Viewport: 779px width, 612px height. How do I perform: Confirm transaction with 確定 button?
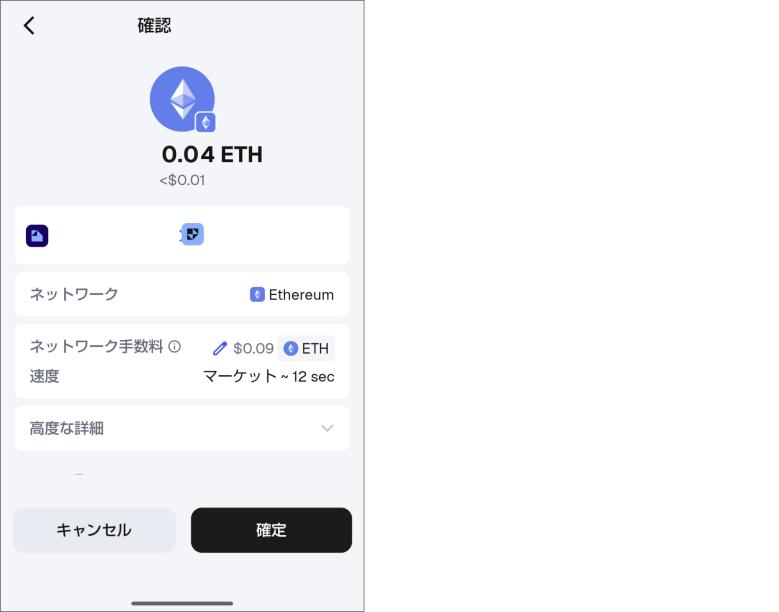click(271, 530)
